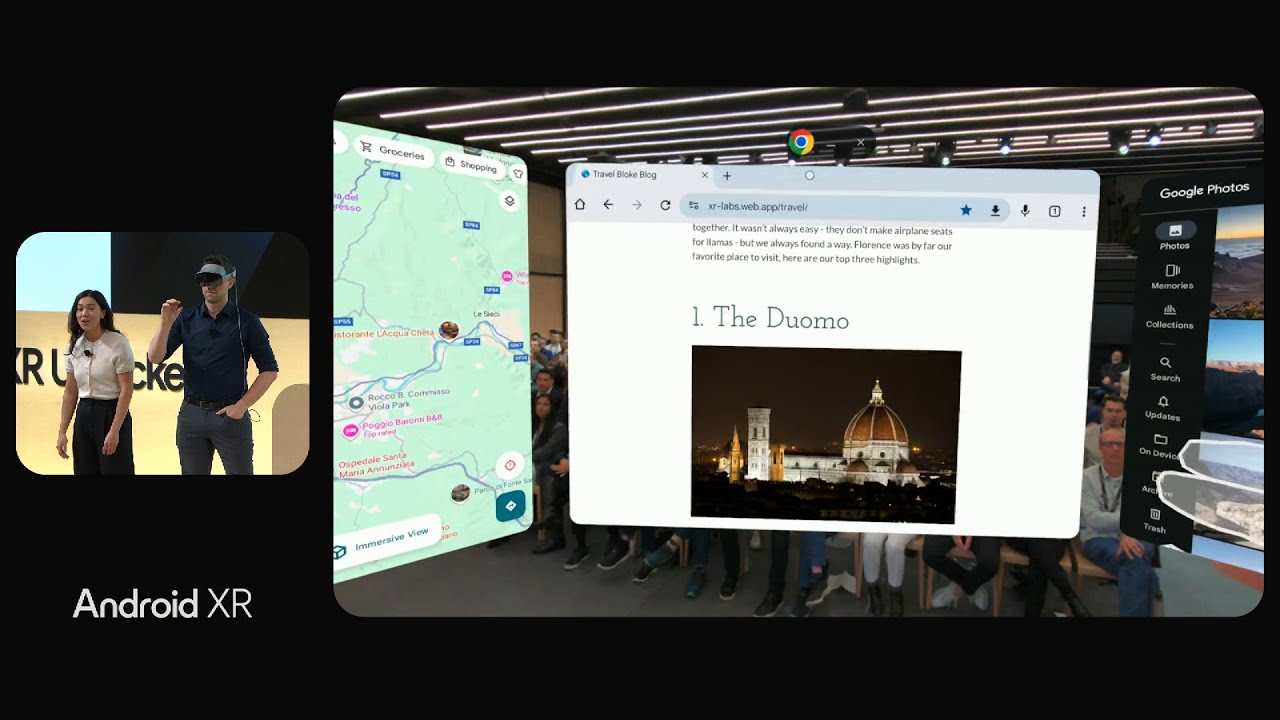Click the Chrome app icon above window
The height and width of the screenshot is (720, 1280).
pyautogui.click(x=800, y=142)
